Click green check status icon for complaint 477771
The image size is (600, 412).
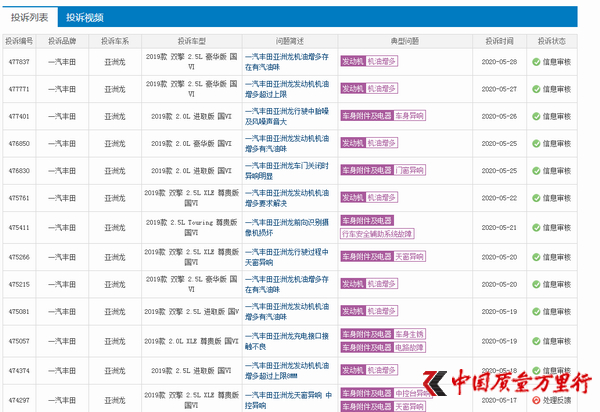click(536, 89)
